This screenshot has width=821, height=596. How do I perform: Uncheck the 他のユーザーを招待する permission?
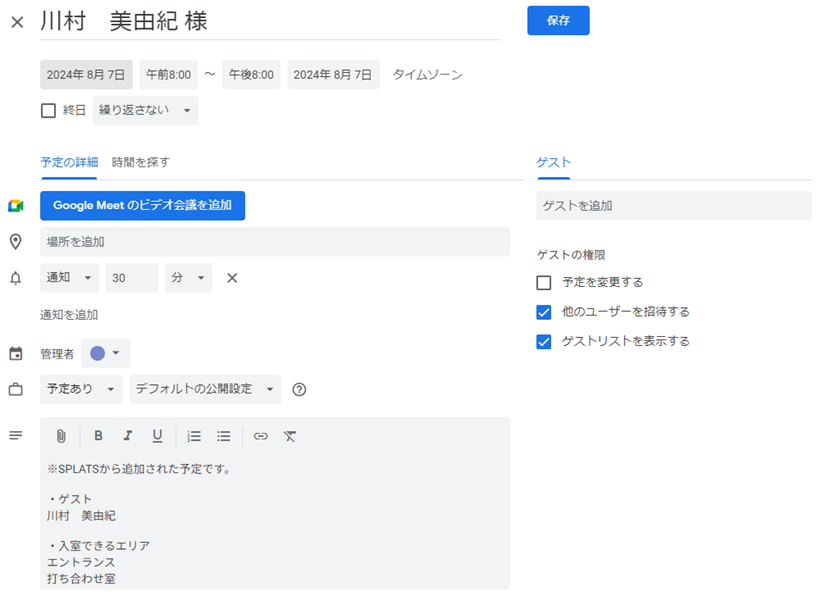pyautogui.click(x=543, y=311)
